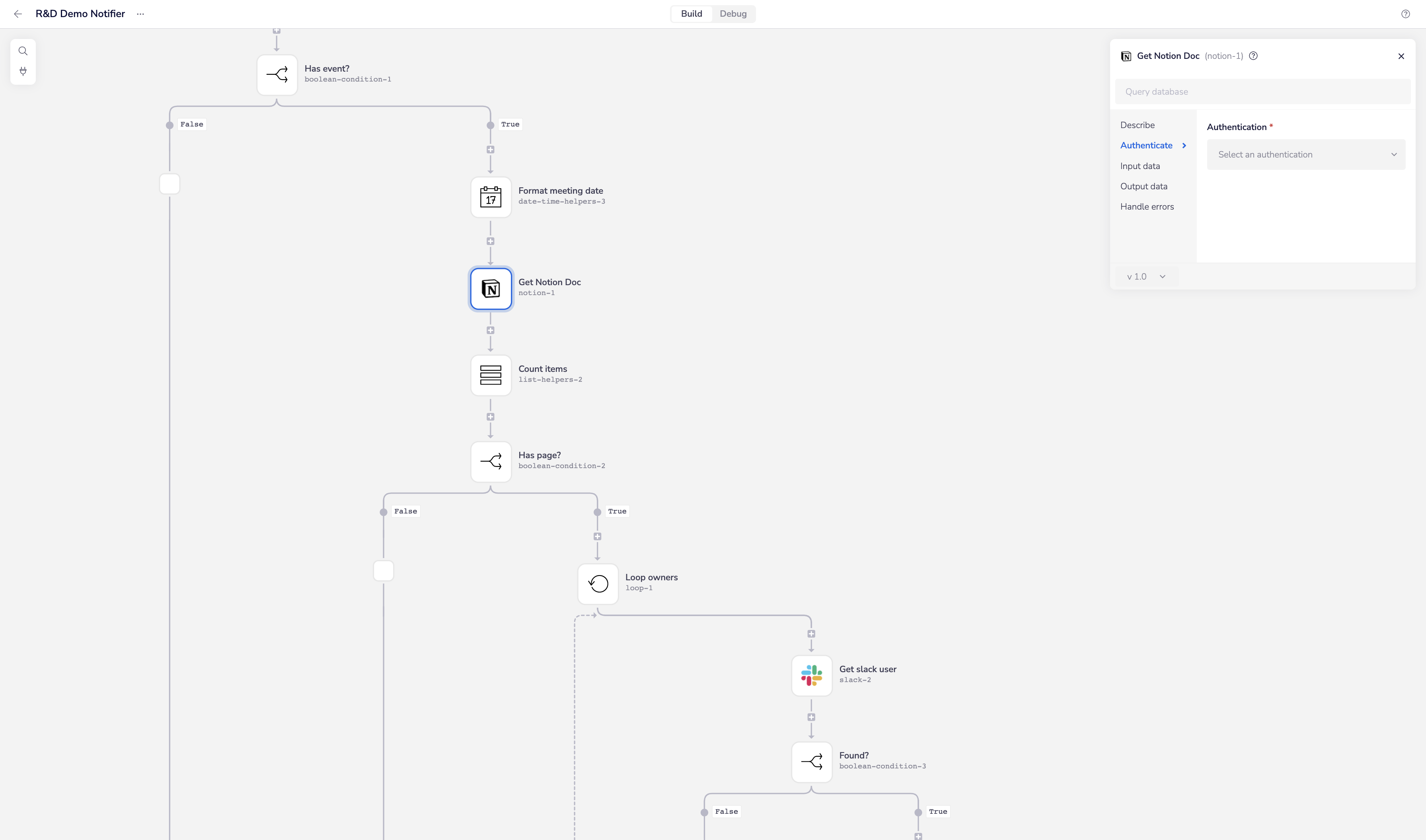Switch to the Debug tab
Screen dimensions: 1426x840
coord(732,14)
